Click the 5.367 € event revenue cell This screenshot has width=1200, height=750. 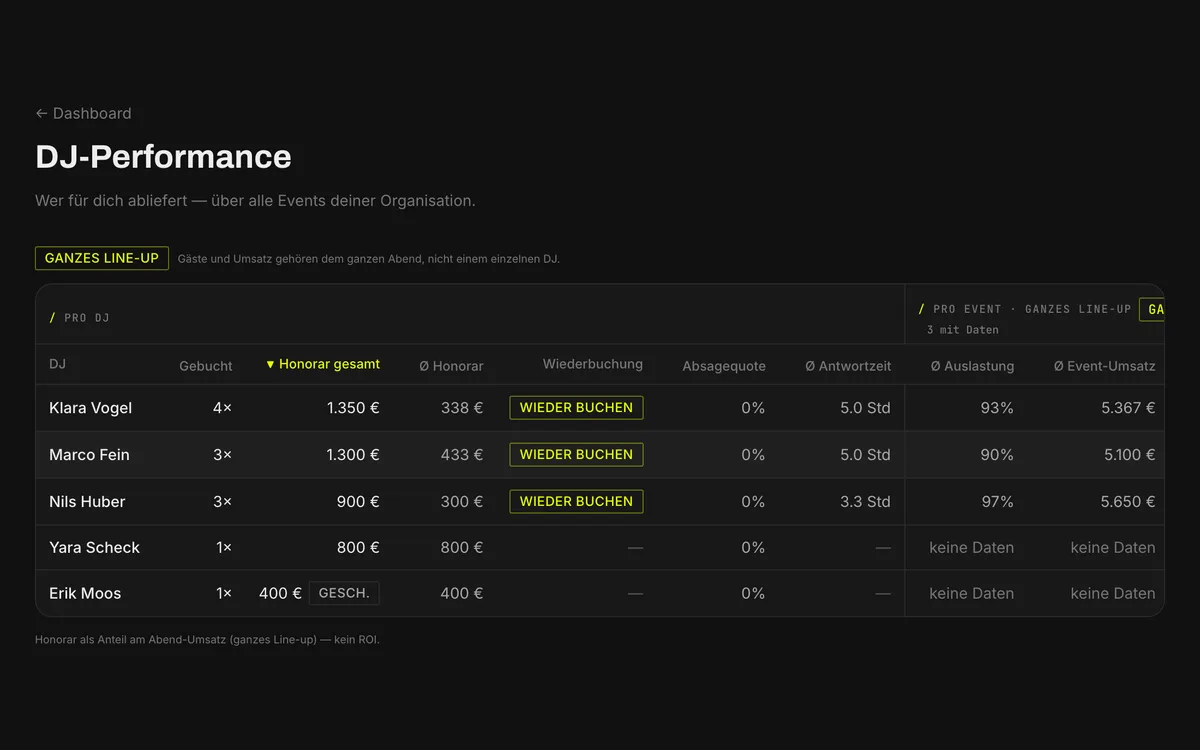tap(1128, 408)
